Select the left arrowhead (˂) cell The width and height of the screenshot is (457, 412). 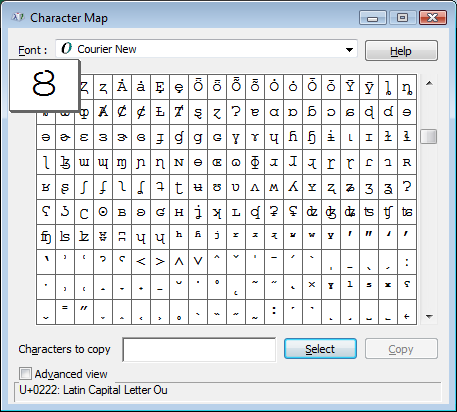[141, 262]
